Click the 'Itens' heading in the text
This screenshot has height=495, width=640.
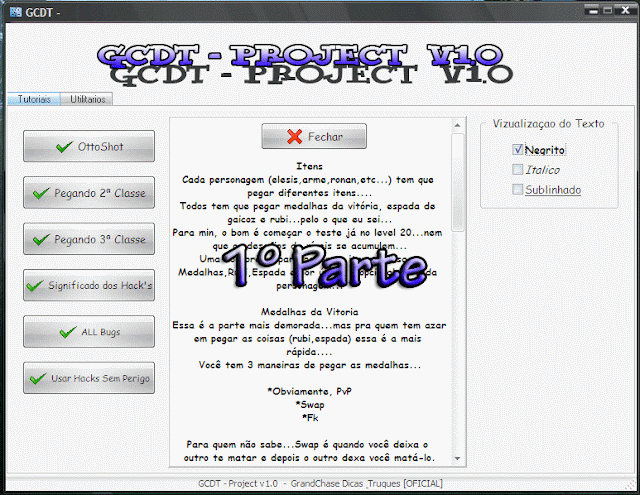pos(309,166)
